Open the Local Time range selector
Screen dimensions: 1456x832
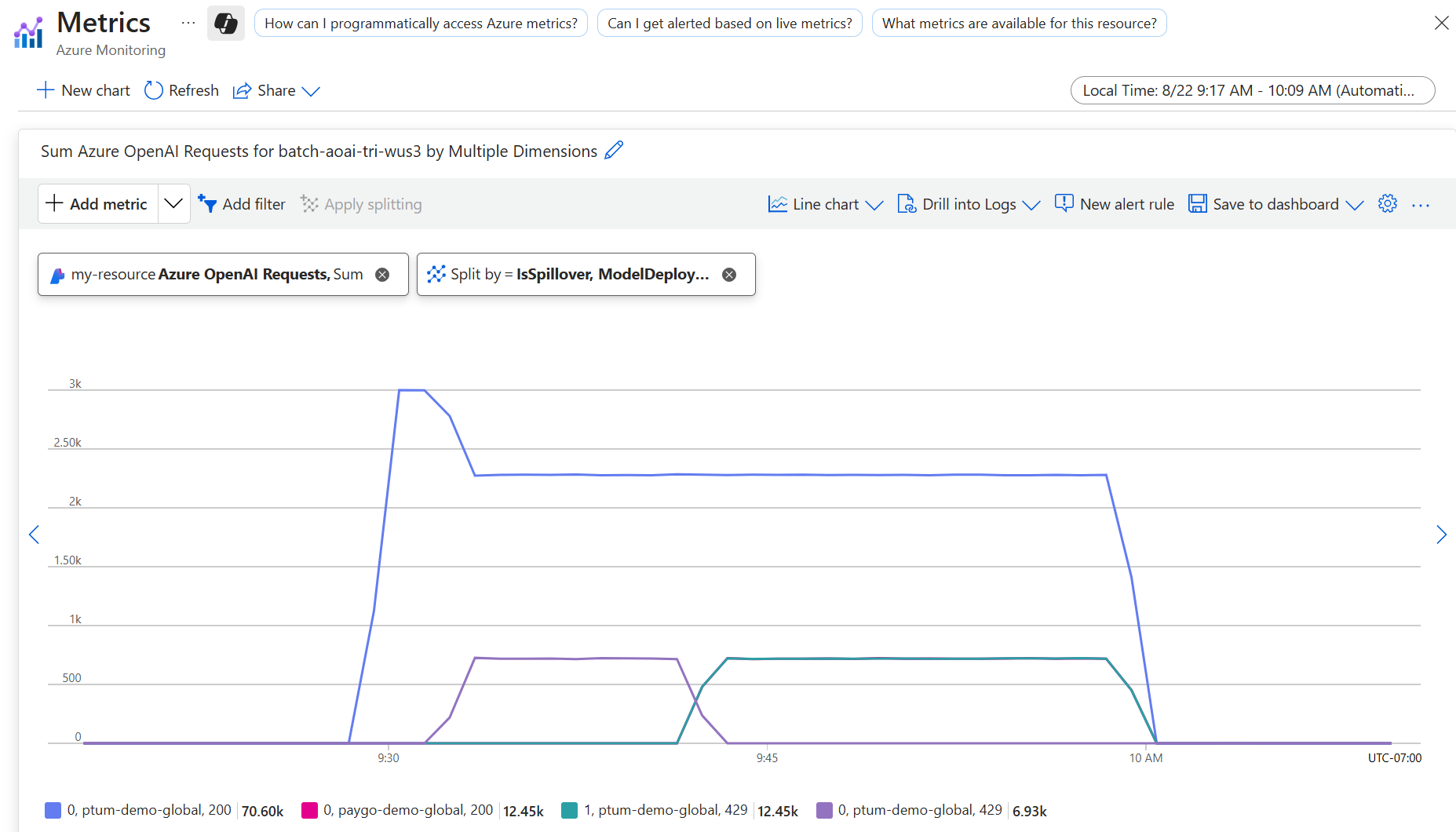tap(1252, 90)
